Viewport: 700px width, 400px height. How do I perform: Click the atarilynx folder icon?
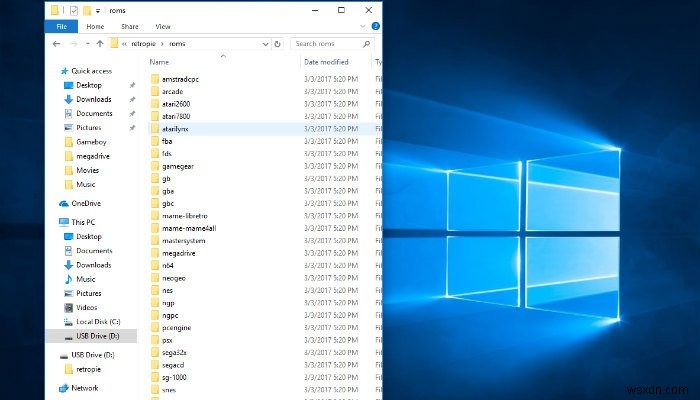tap(155, 129)
